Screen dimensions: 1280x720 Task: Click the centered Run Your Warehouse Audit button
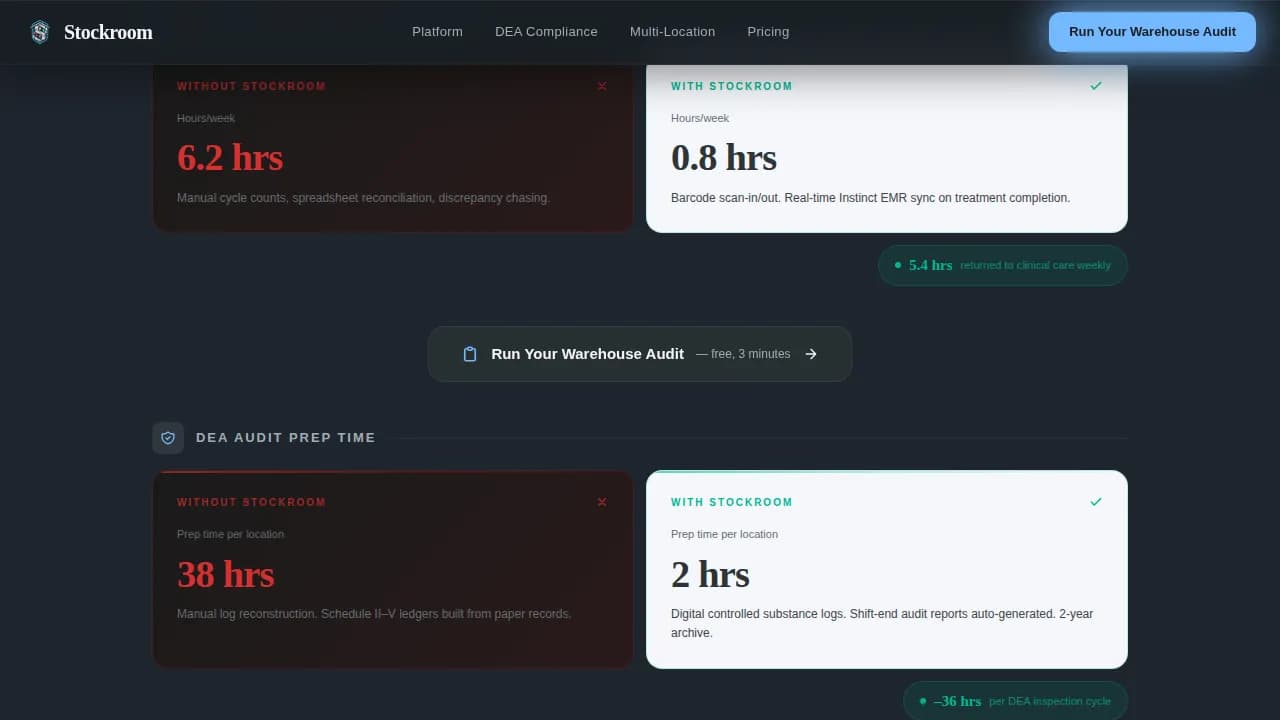pos(640,354)
